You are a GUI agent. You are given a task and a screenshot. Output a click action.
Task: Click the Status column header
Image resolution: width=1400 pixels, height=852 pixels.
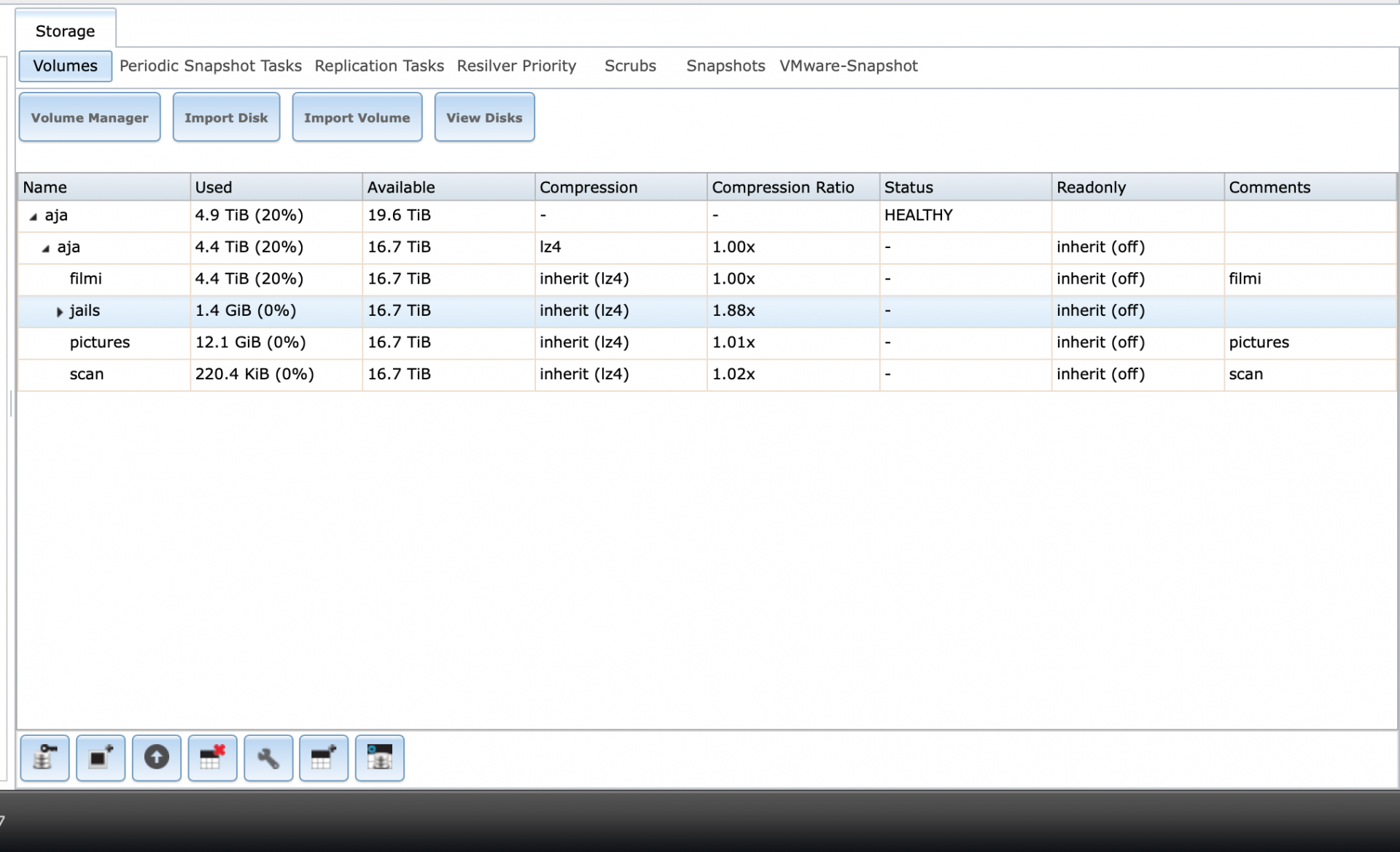pos(965,187)
